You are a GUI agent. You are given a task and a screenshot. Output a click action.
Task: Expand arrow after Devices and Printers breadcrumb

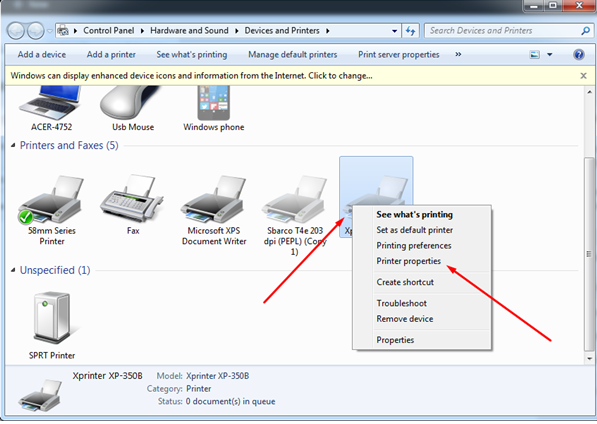click(327, 31)
